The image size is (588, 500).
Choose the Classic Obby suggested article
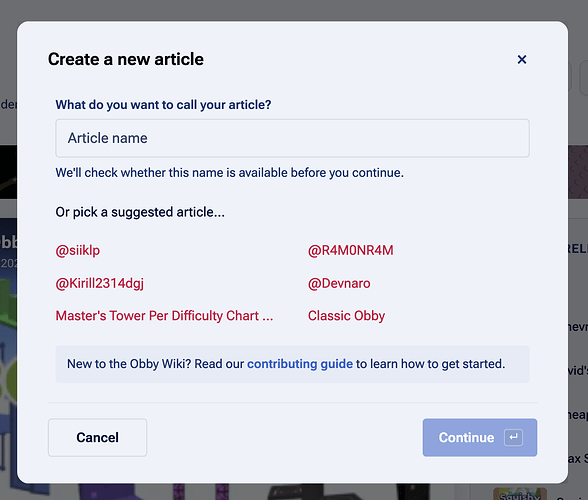[346, 316]
